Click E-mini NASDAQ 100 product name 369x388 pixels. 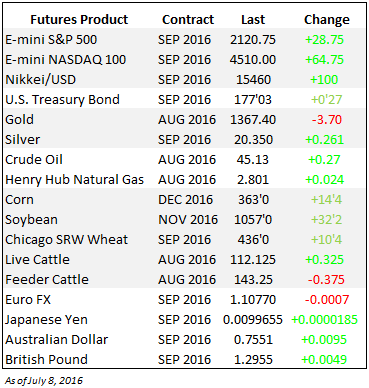66,60
